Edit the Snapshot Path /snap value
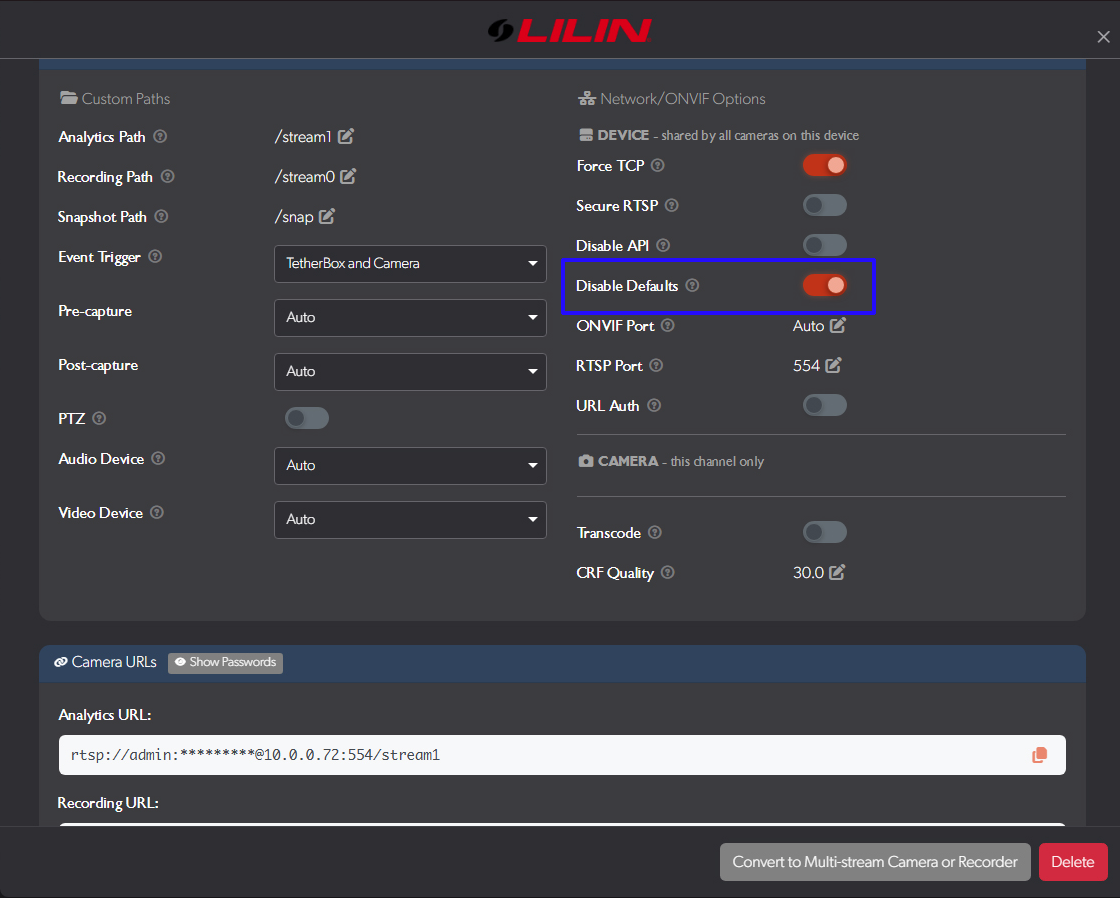The height and width of the screenshot is (898, 1120). pyautogui.click(x=326, y=216)
